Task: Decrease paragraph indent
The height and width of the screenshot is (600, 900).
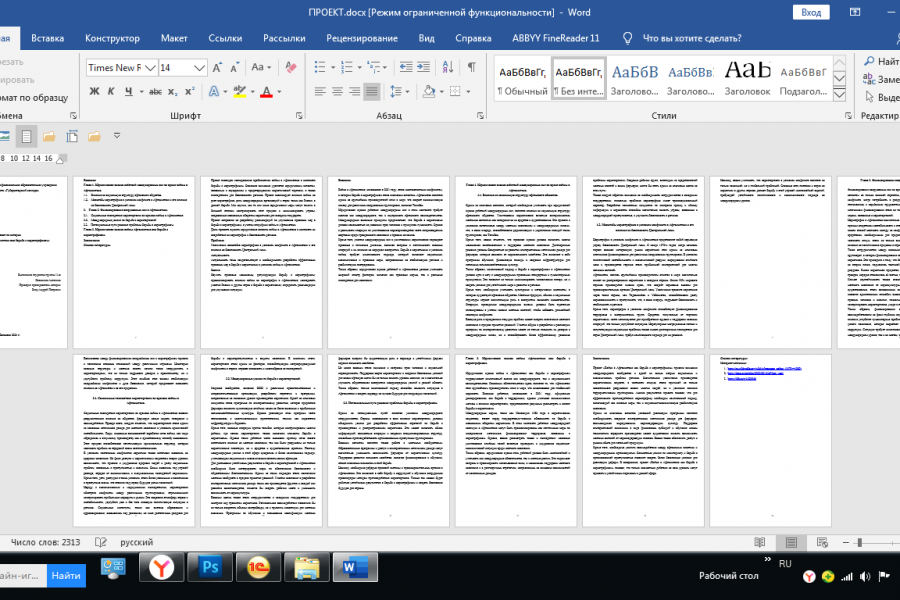Action: pos(406,68)
